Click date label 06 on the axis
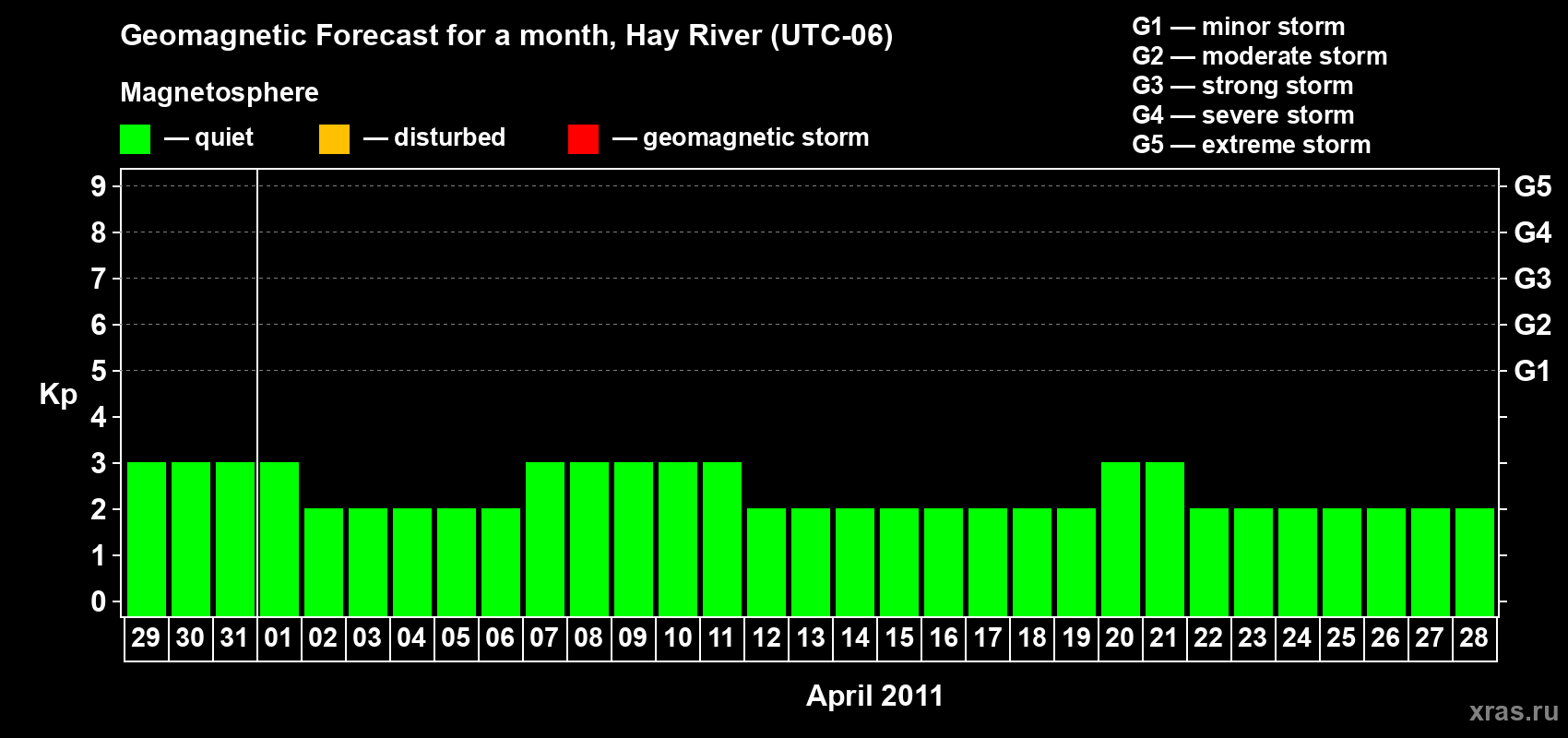This screenshot has width=1568, height=738. click(x=500, y=638)
